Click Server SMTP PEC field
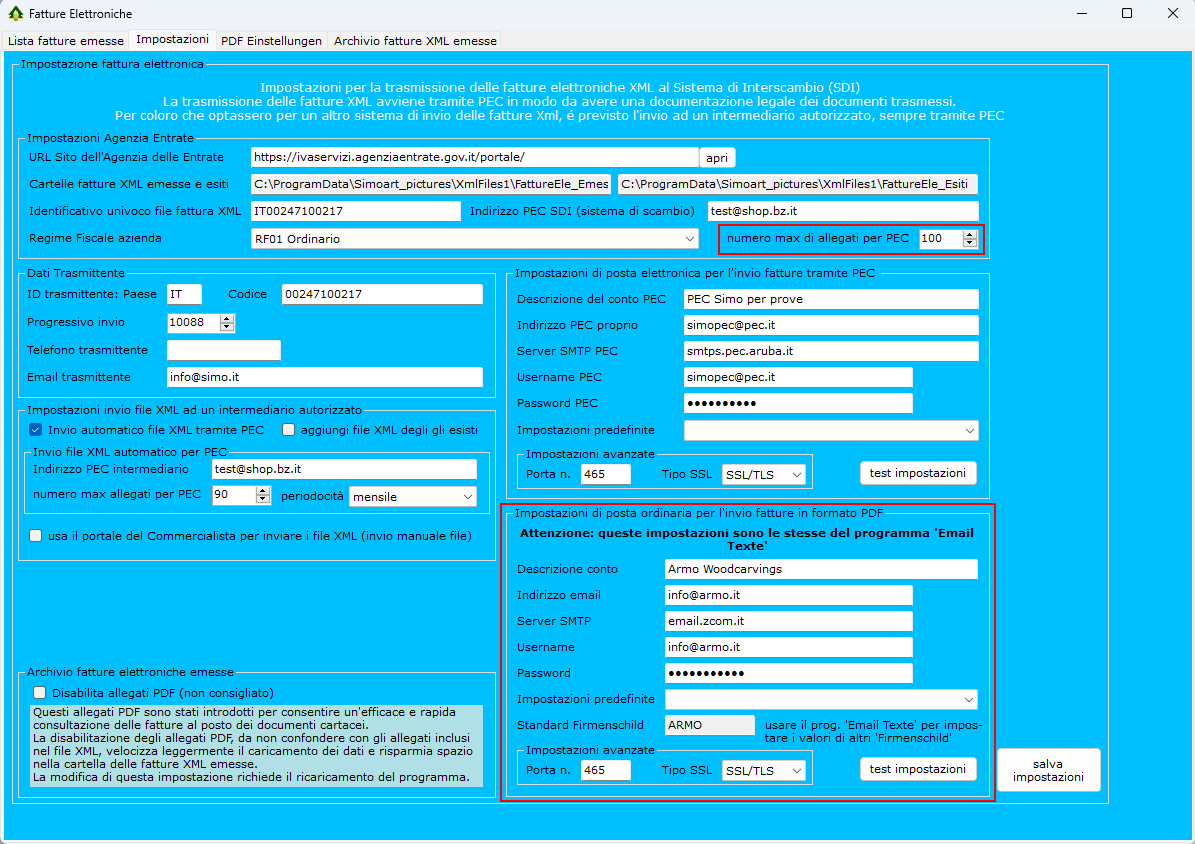This screenshot has height=844, width=1195. point(831,351)
